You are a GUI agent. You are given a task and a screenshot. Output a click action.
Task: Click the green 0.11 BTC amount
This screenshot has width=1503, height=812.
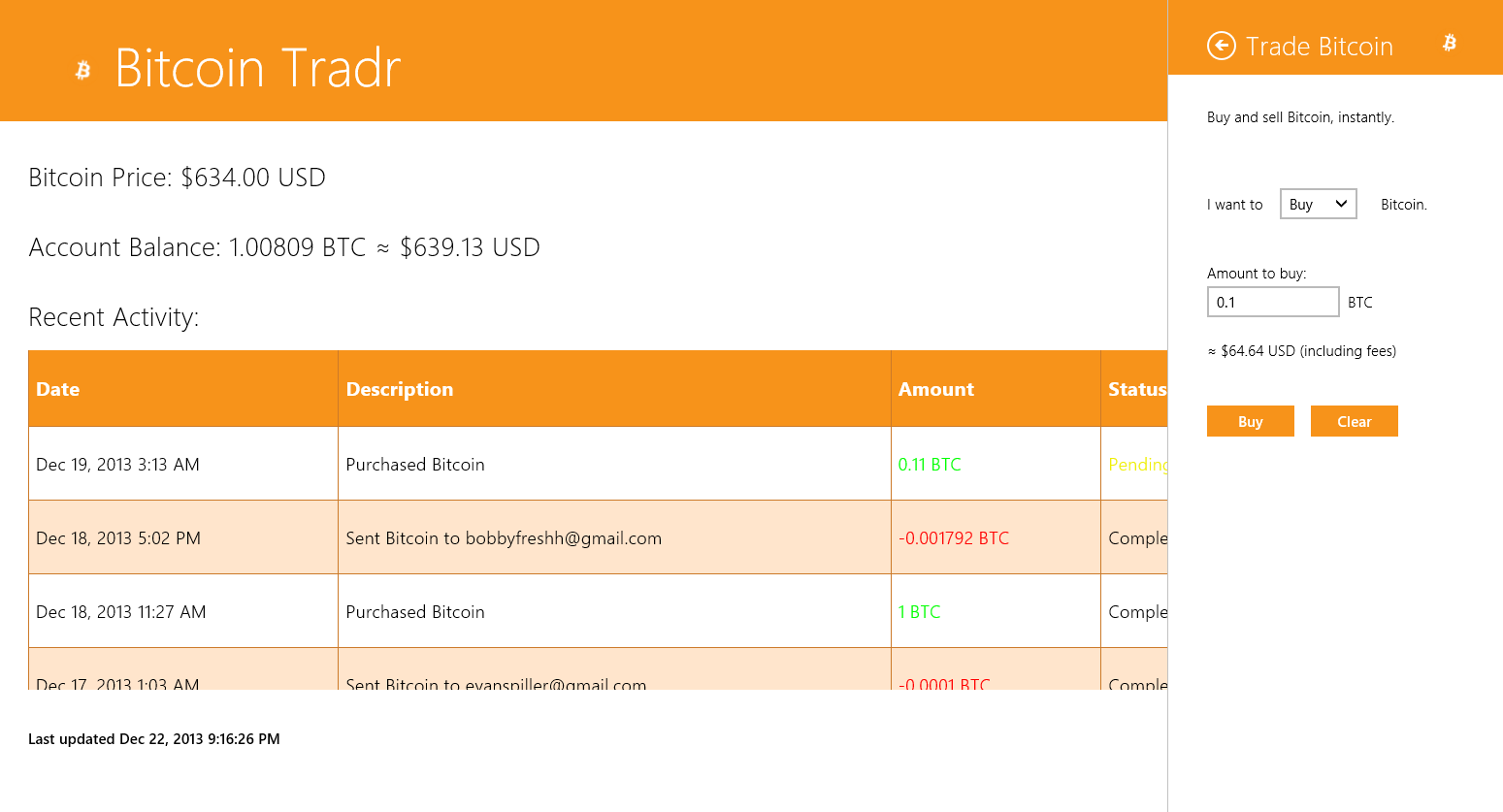(x=930, y=465)
